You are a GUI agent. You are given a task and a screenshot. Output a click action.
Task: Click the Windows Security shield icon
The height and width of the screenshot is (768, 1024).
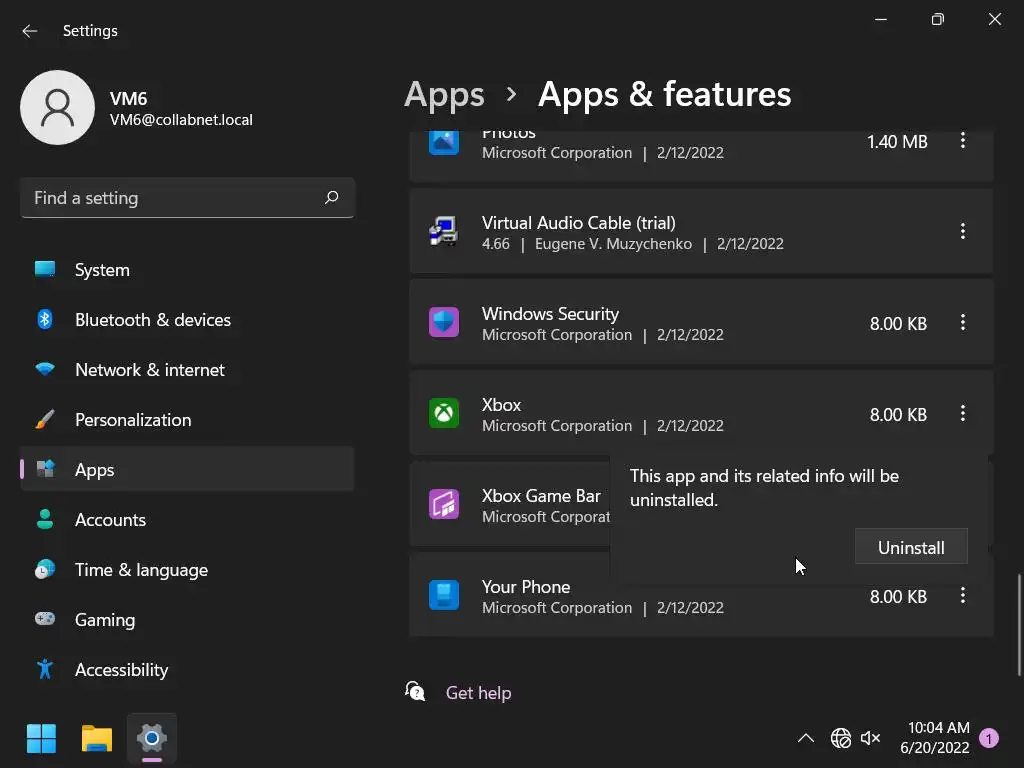pyautogui.click(x=444, y=323)
